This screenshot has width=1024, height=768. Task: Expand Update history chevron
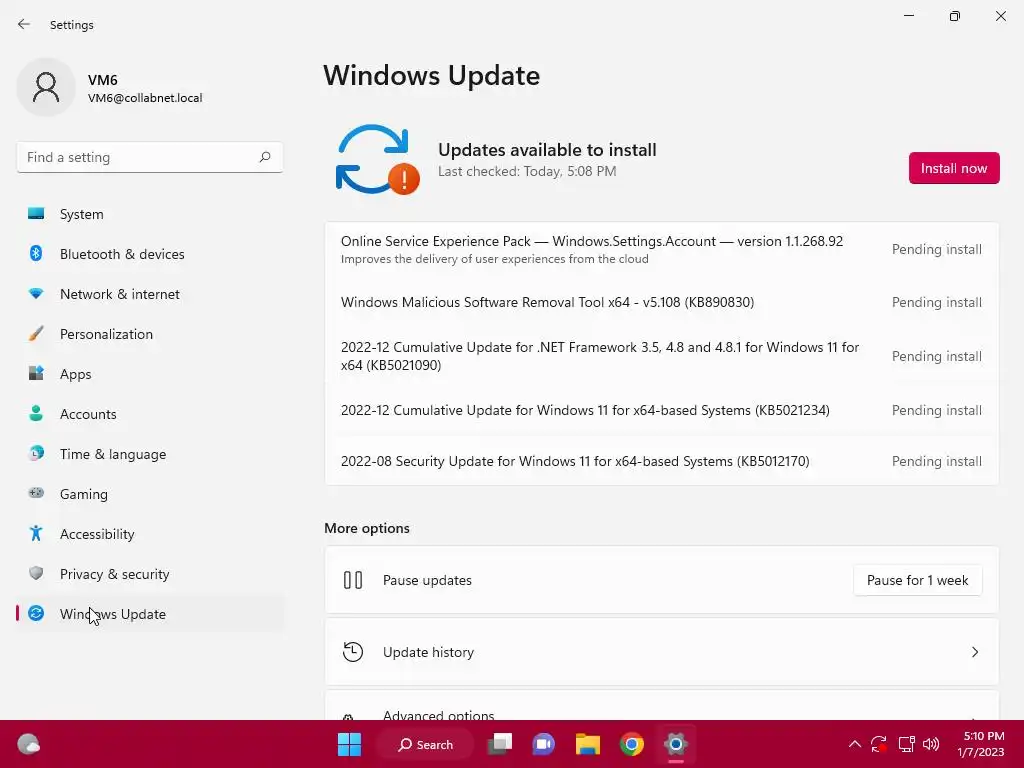point(974,652)
